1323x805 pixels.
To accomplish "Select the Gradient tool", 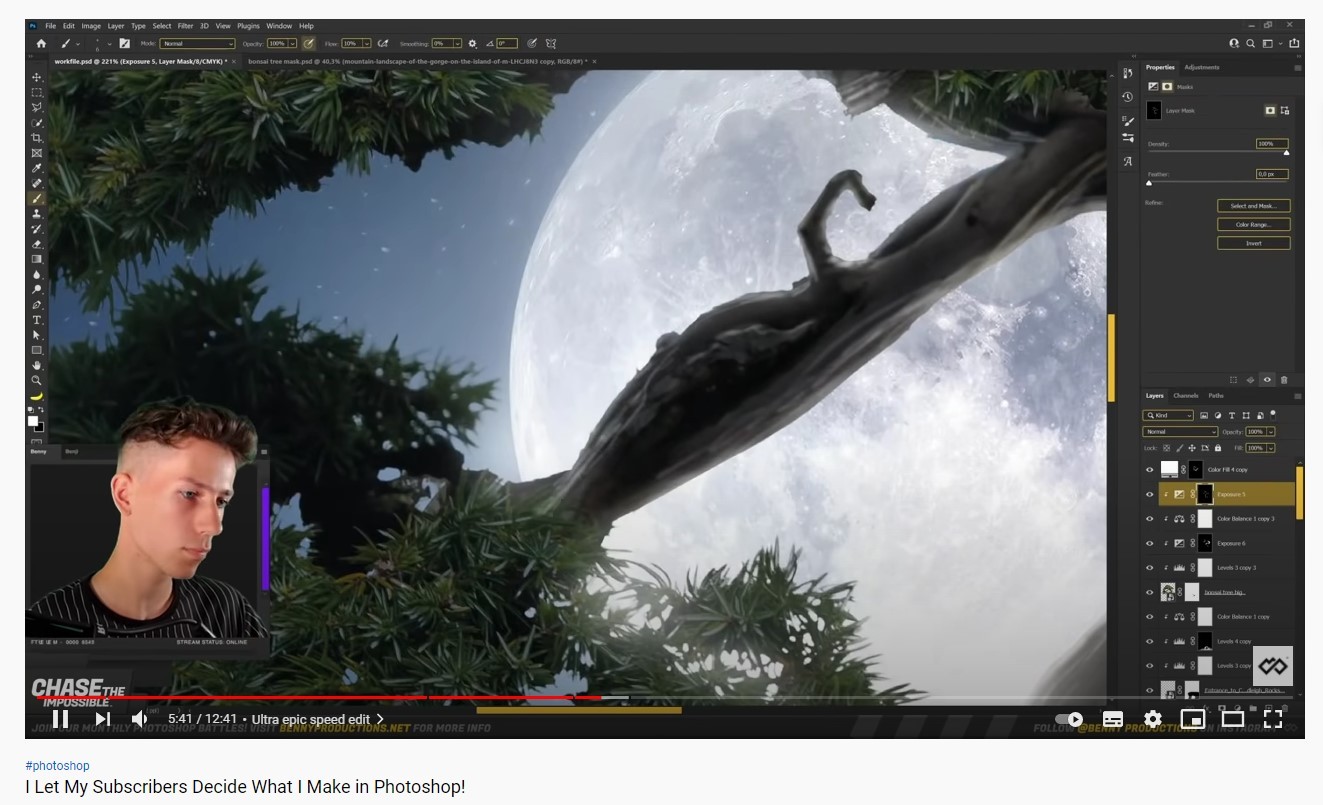I will point(37,259).
